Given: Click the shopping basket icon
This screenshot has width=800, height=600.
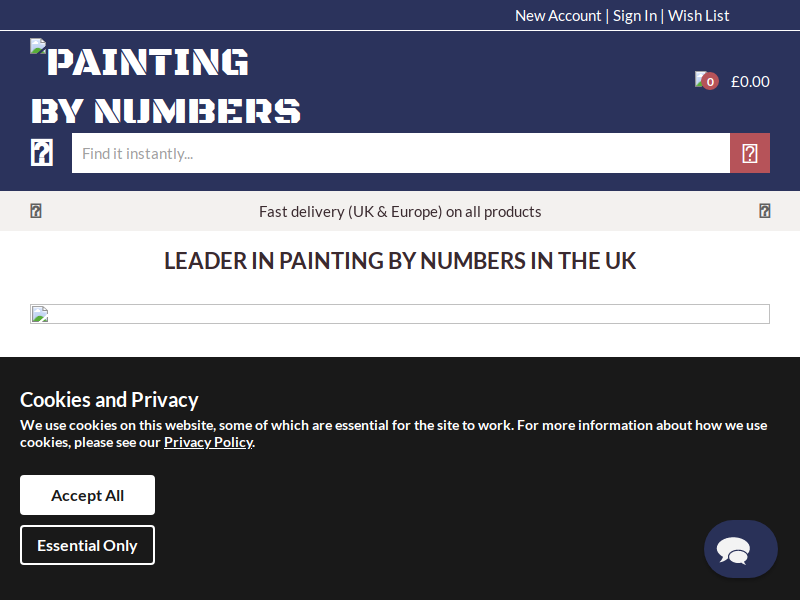Looking at the screenshot, I should click(701, 79).
